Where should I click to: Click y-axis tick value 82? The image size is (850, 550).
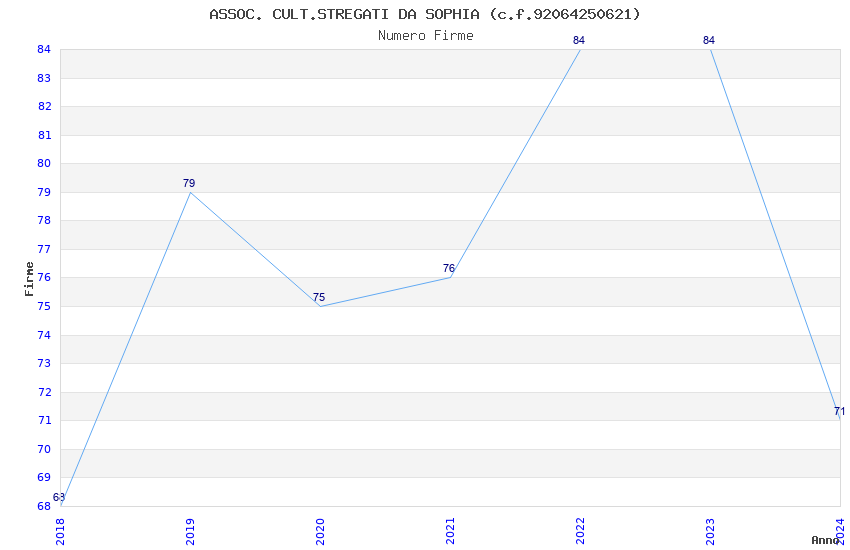(x=44, y=106)
